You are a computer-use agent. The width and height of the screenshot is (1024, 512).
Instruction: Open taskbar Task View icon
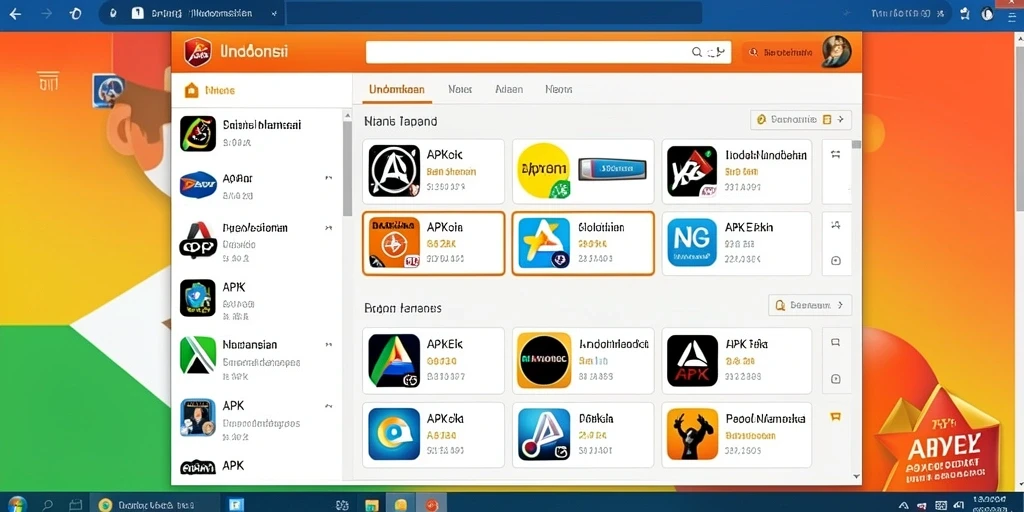(76, 505)
